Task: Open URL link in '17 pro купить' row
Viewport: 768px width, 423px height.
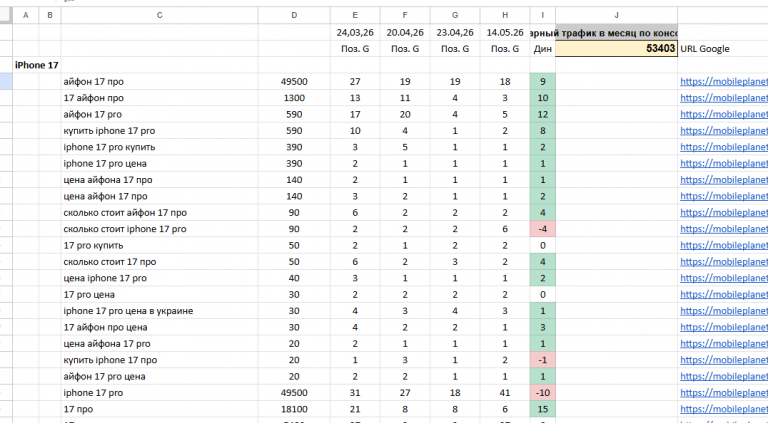Action: click(723, 245)
